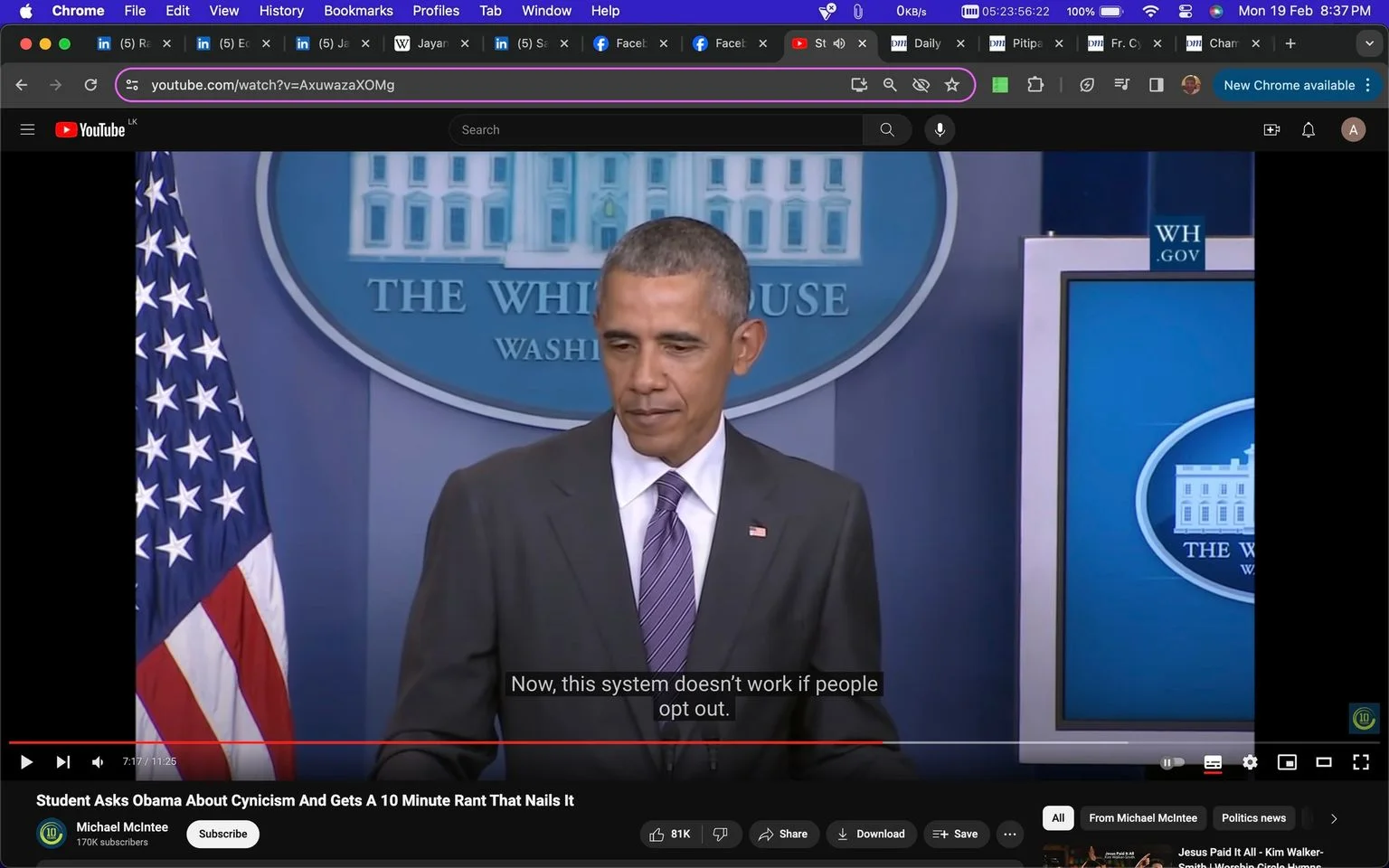Viewport: 1389px width, 868px height.
Task: Play the paused YouTube video
Action: click(x=26, y=762)
